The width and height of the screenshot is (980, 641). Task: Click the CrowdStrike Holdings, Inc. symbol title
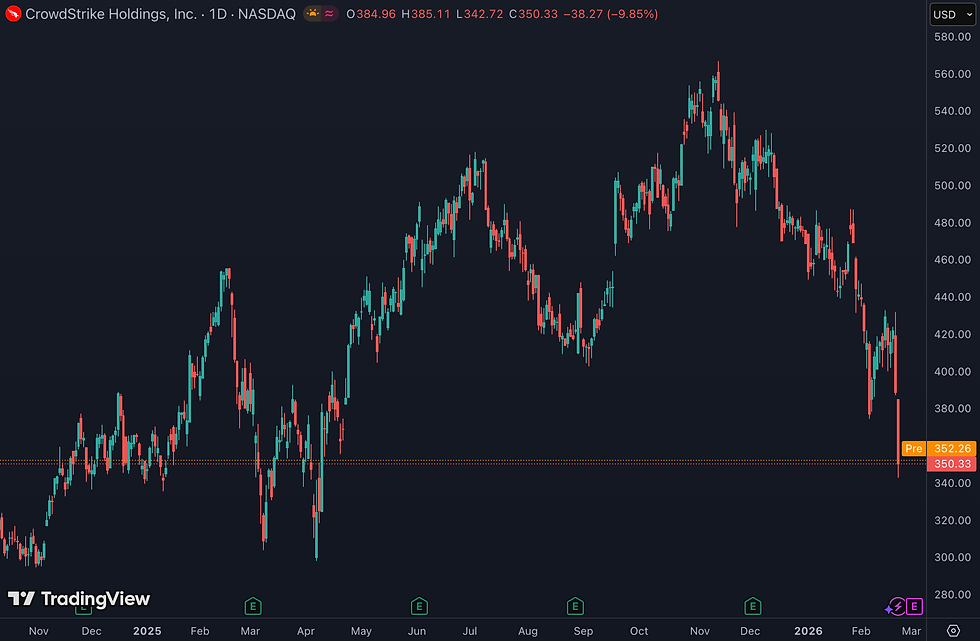point(111,14)
